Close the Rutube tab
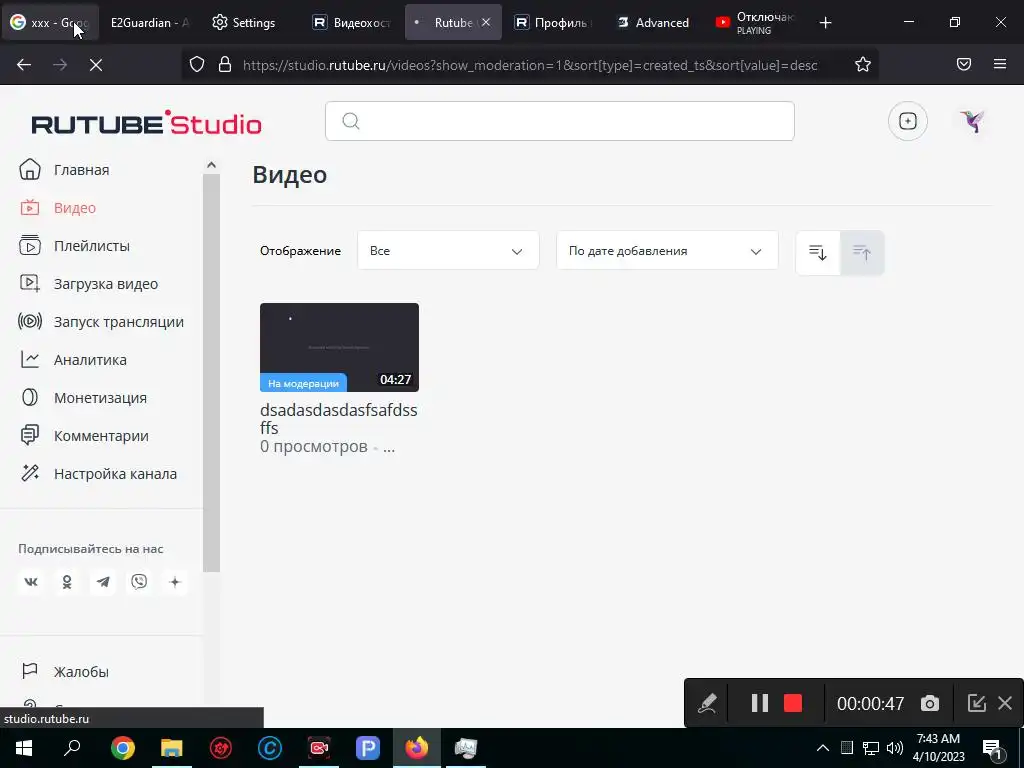1024x768 pixels. tap(486, 22)
